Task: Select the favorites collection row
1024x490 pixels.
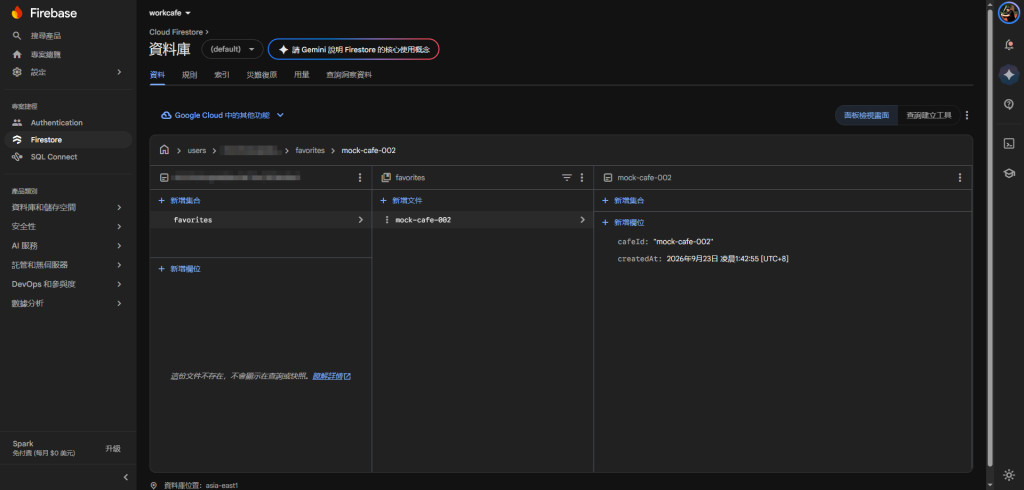Action: click(261, 220)
